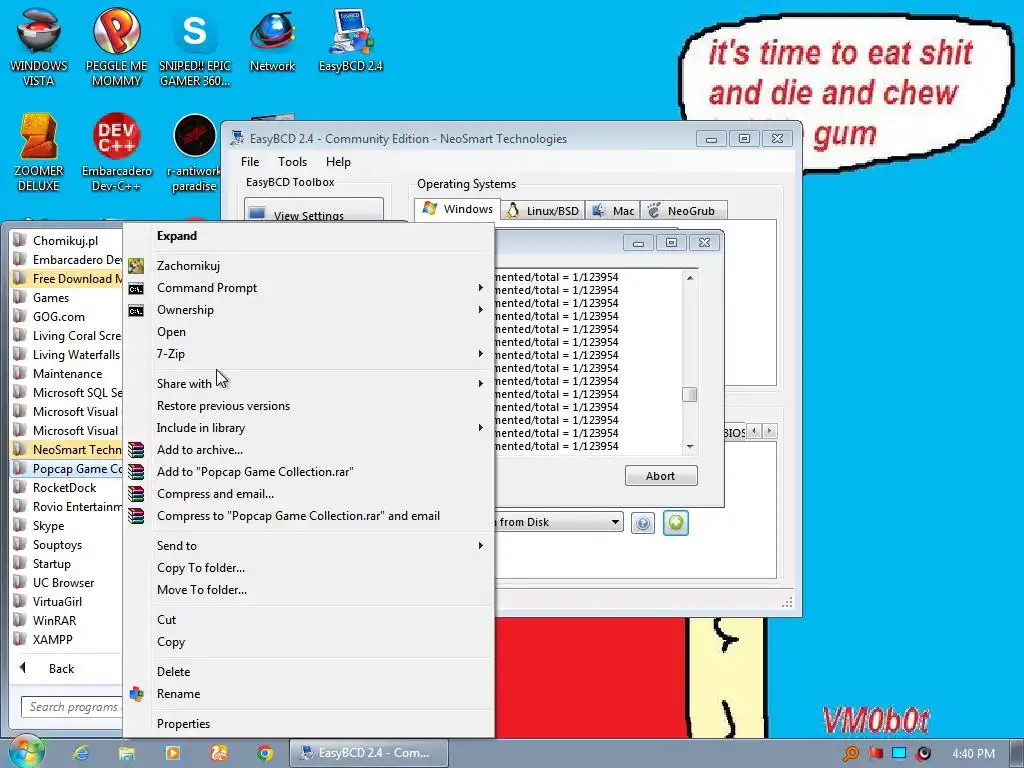Image resolution: width=1024 pixels, height=768 pixels.
Task: Click the Search programs input field
Action: pyautogui.click(x=73, y=707)
